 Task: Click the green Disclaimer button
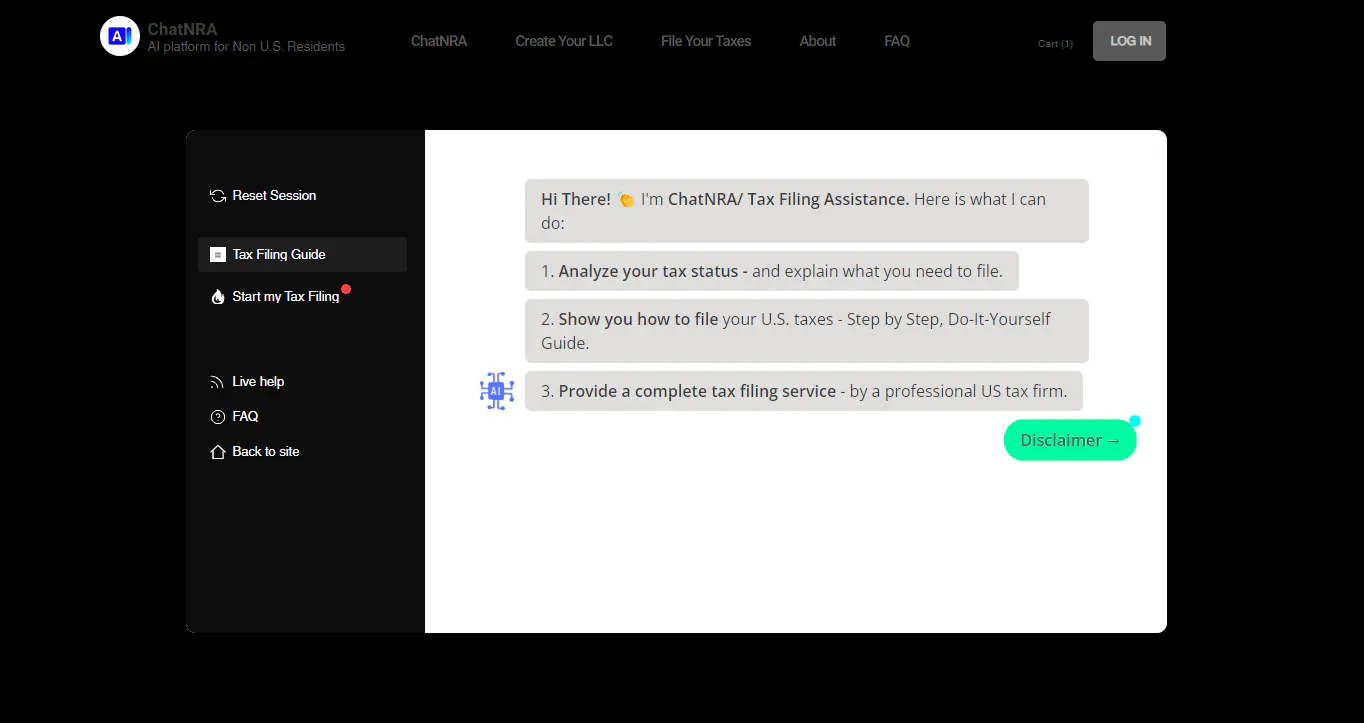pos(1070,440)
